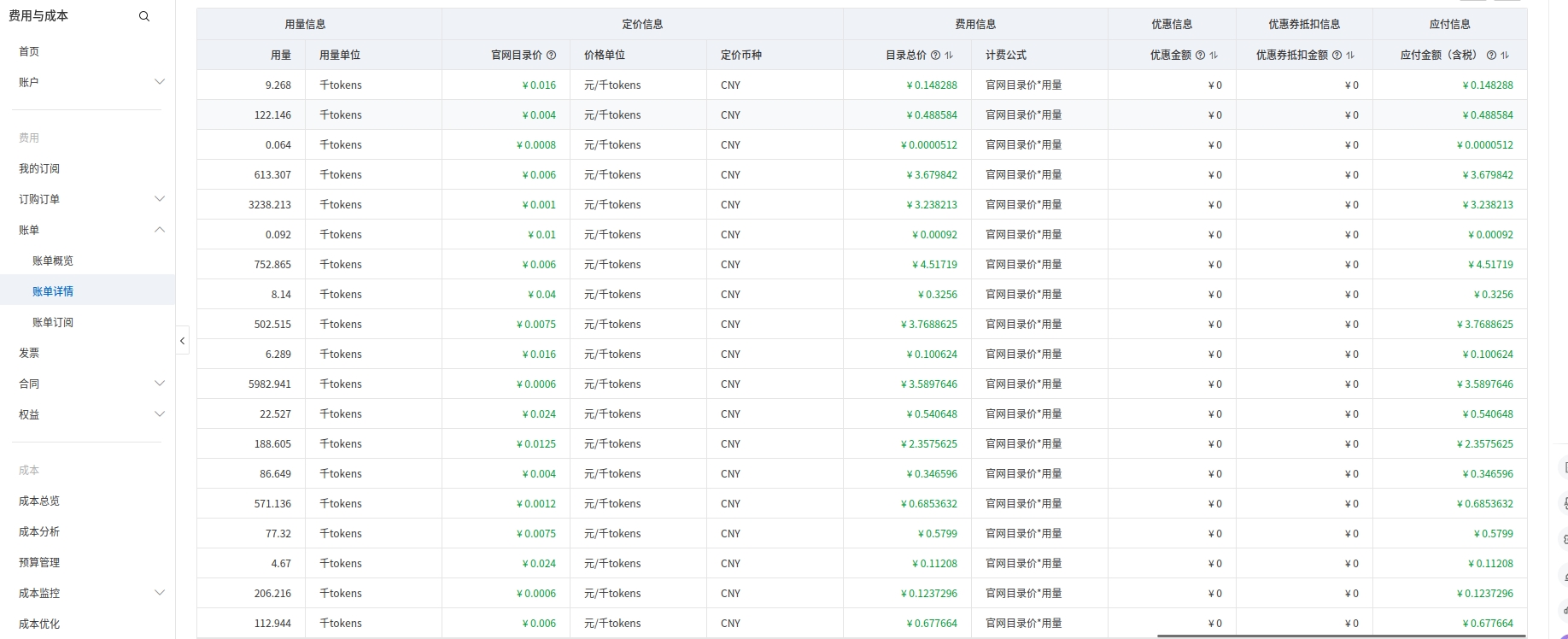This screenshot has width=1568, height=639.
Task: Click 用量 column header
Action: tap(281, 55)
